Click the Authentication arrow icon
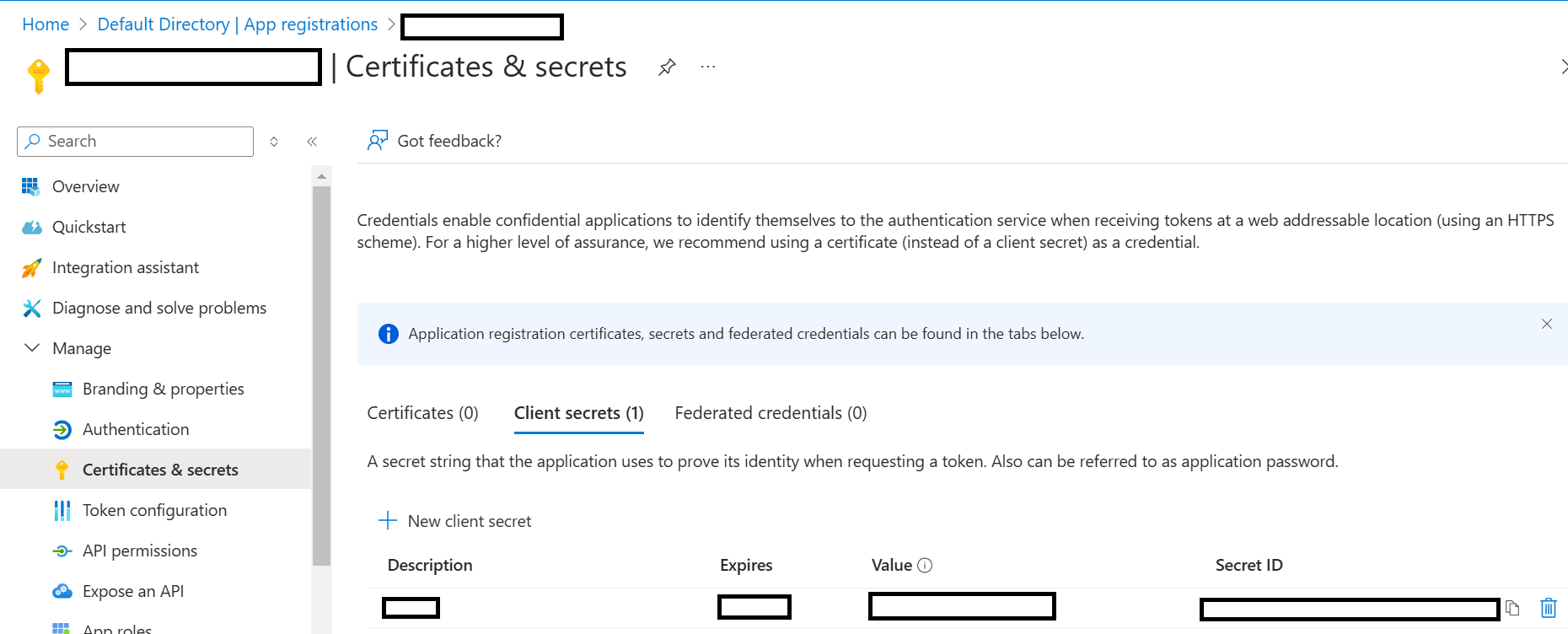 click(62, 429)
